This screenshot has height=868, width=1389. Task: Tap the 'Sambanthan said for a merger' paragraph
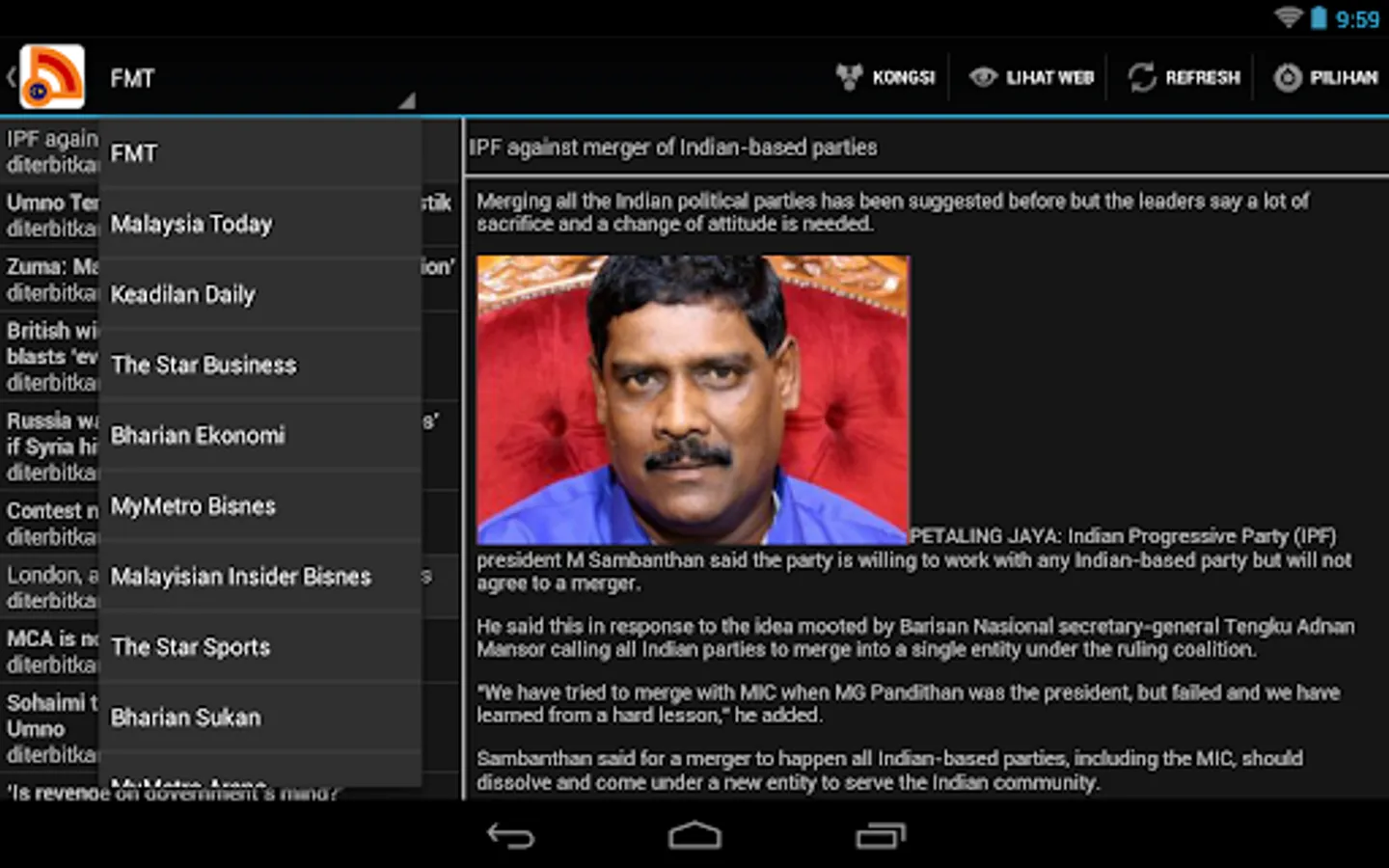coord(889,770)
